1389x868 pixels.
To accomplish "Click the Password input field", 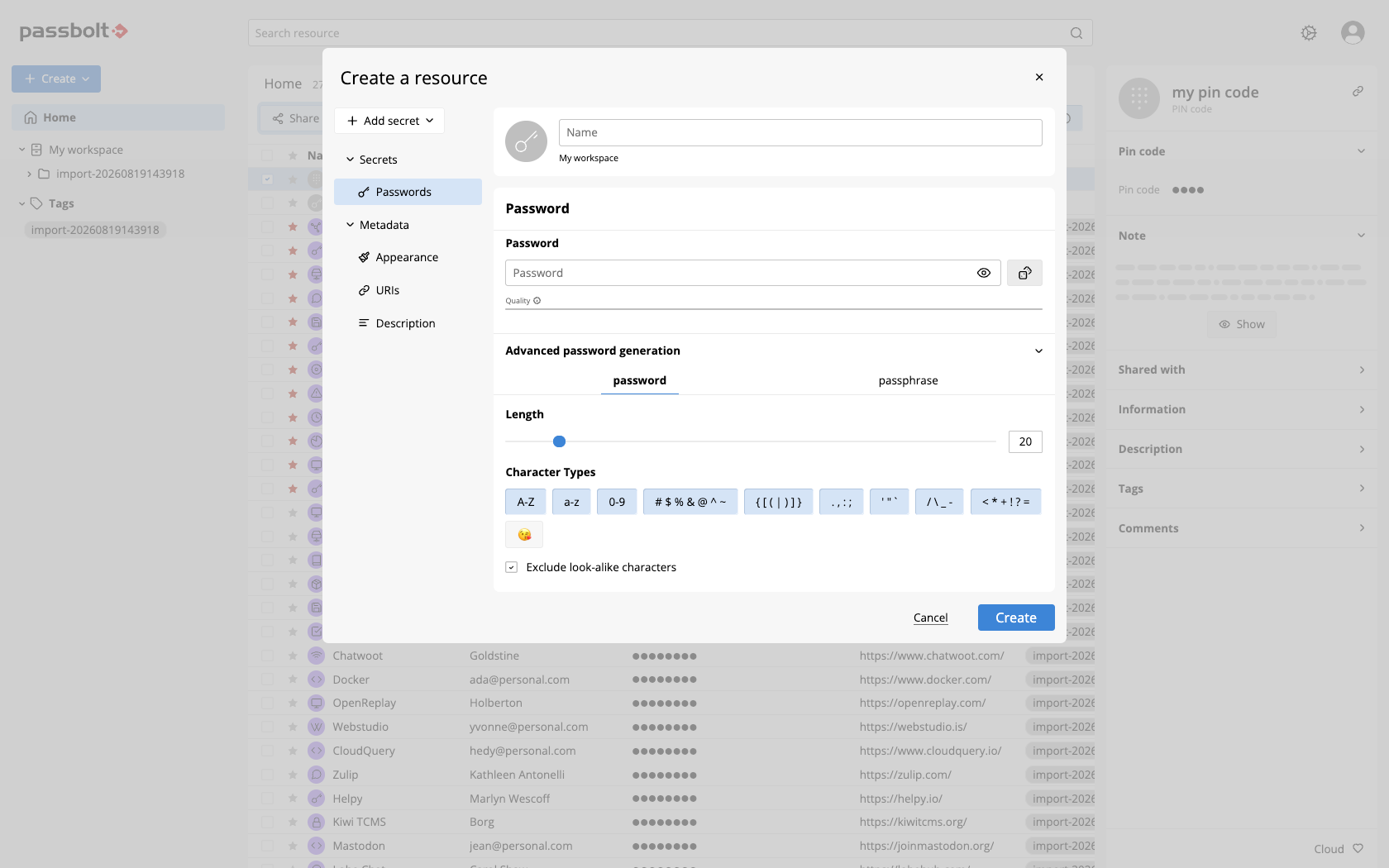I will [753, 273].
